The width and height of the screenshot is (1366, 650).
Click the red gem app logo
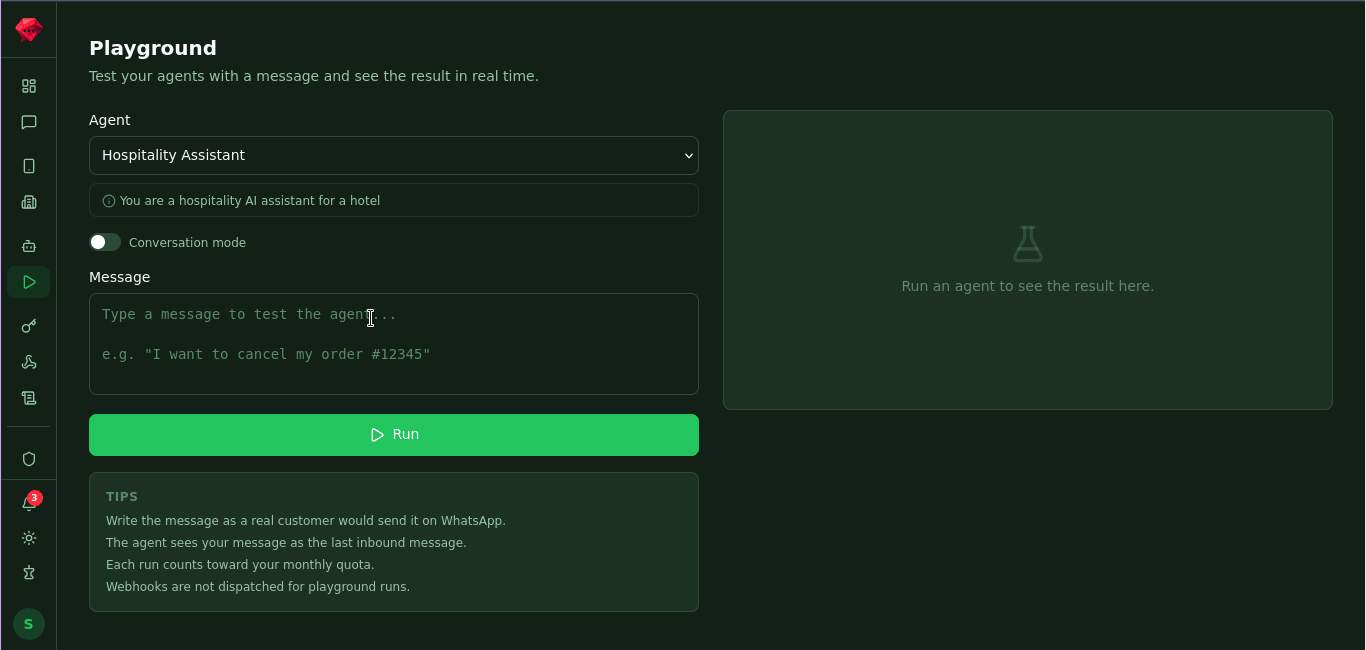[x=28, y=29]
